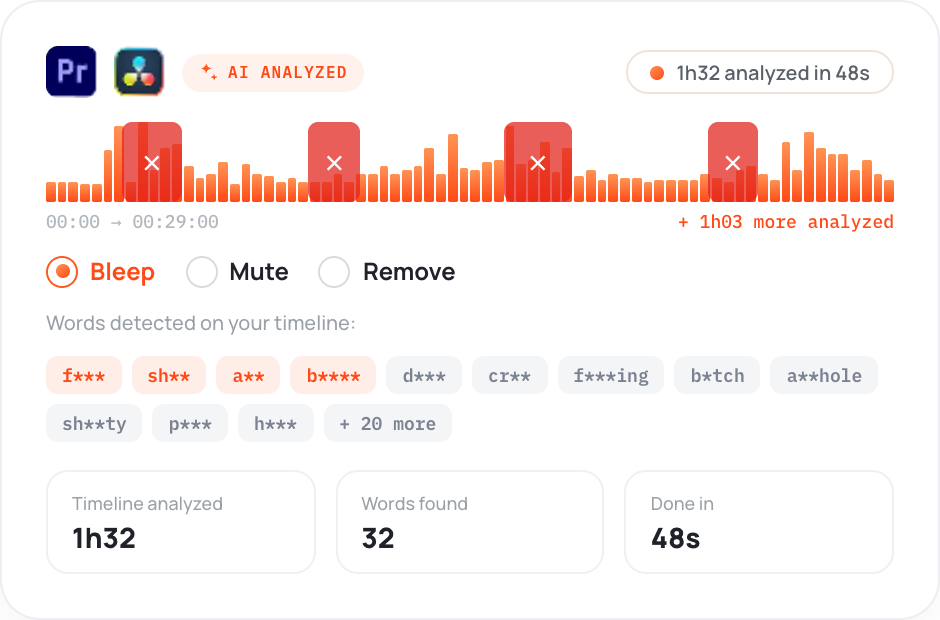
Task: Toggle the 'a**hole' word chip
Action: click(824, 375)
